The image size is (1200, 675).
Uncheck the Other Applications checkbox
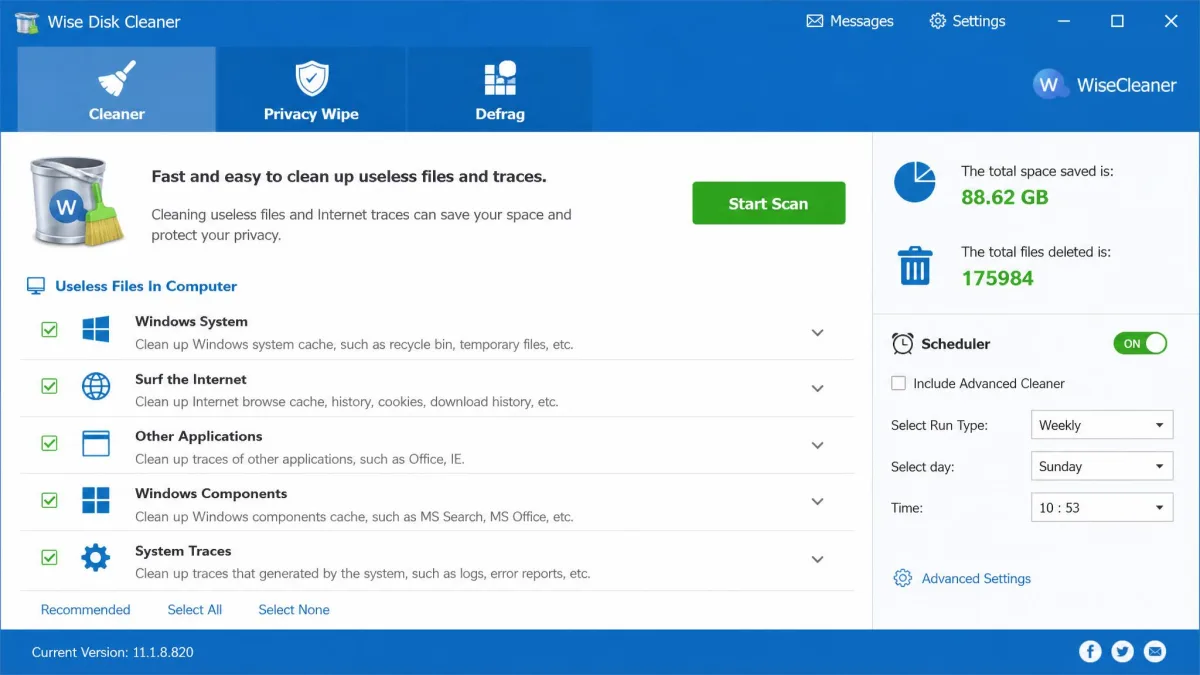(49, 443)
